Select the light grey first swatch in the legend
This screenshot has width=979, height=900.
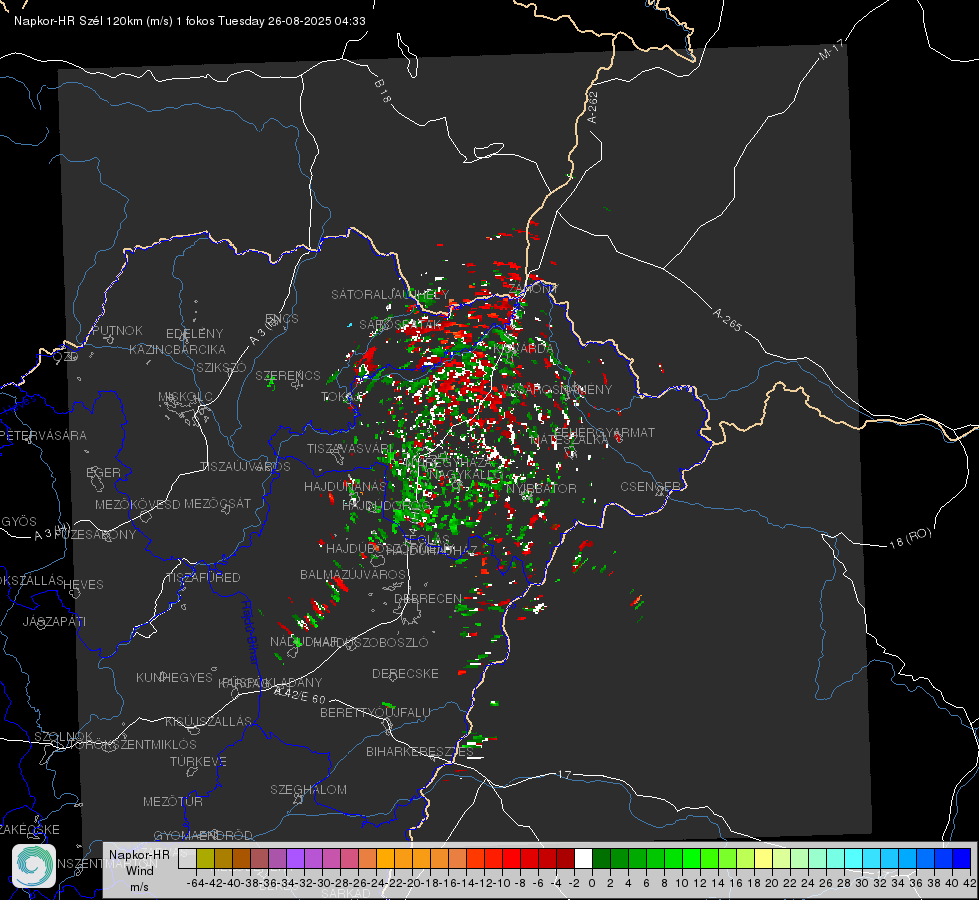coord(187,858)
